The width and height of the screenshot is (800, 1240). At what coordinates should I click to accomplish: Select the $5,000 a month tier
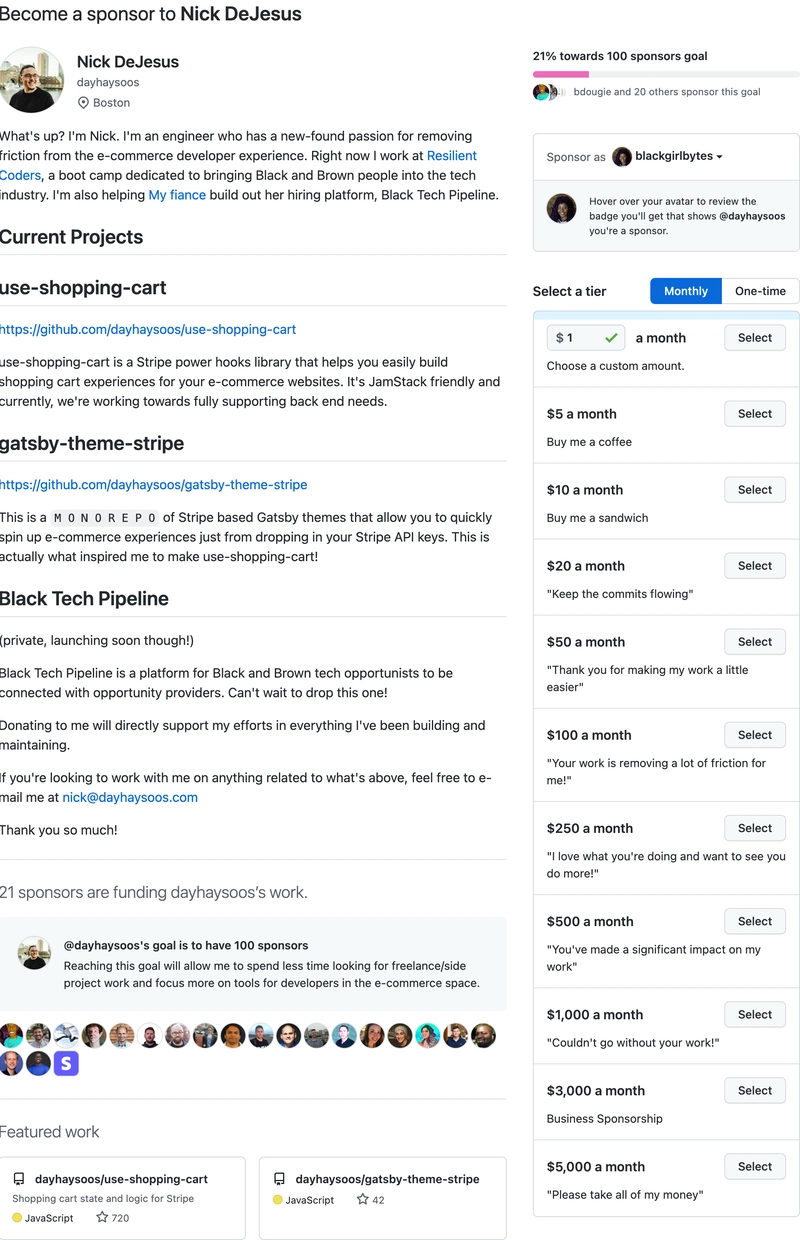point(754,1167)
